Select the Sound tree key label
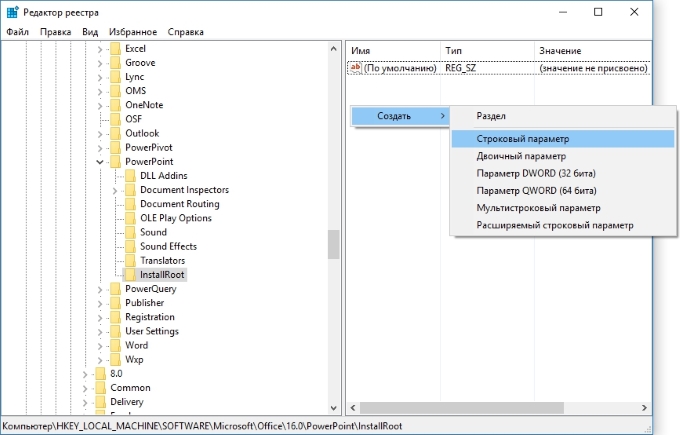The height and width of the screenshot is (435, 680). pos(153,232)
